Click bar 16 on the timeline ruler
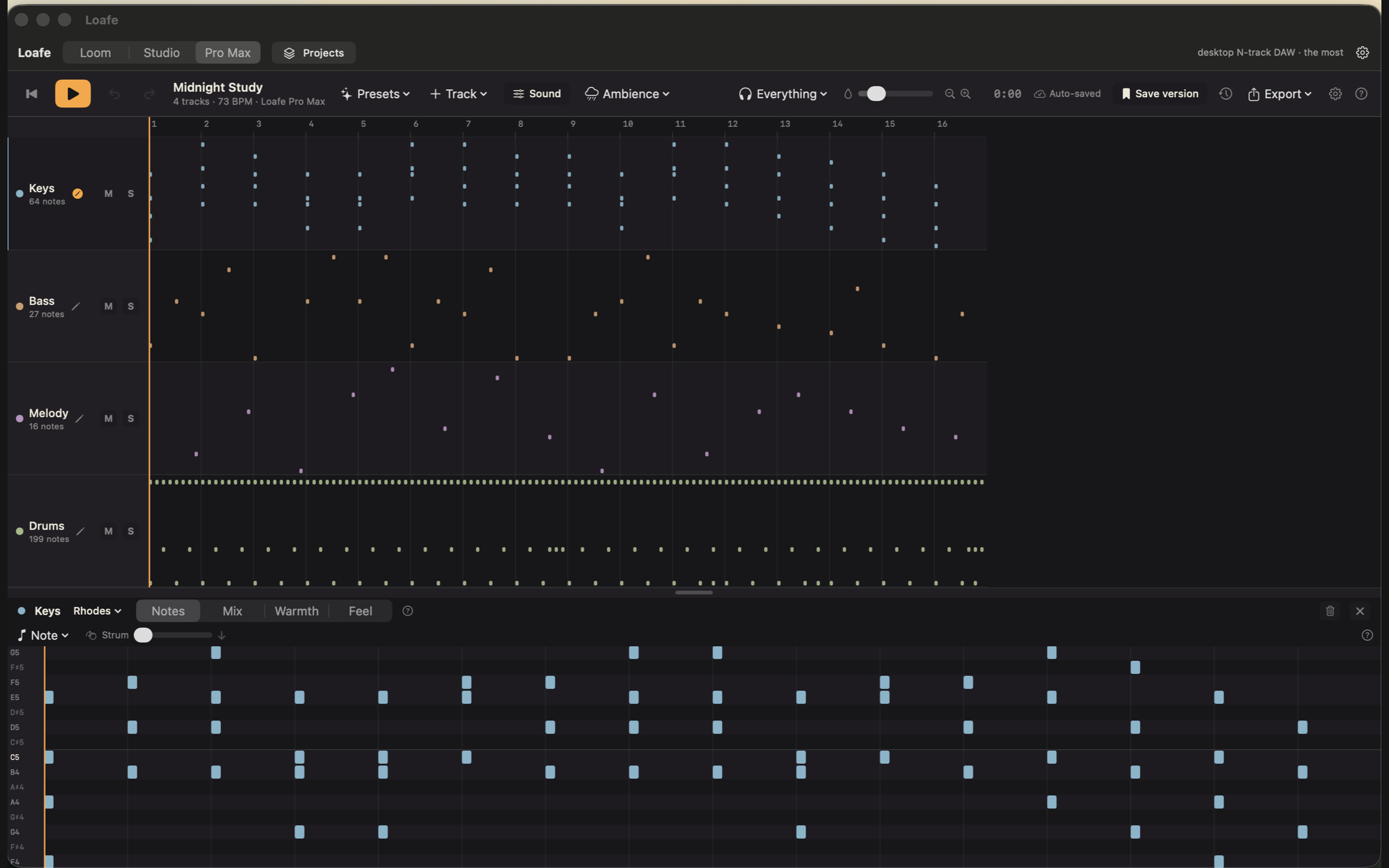Screen dimensions: 1389x868 point(942,124)
